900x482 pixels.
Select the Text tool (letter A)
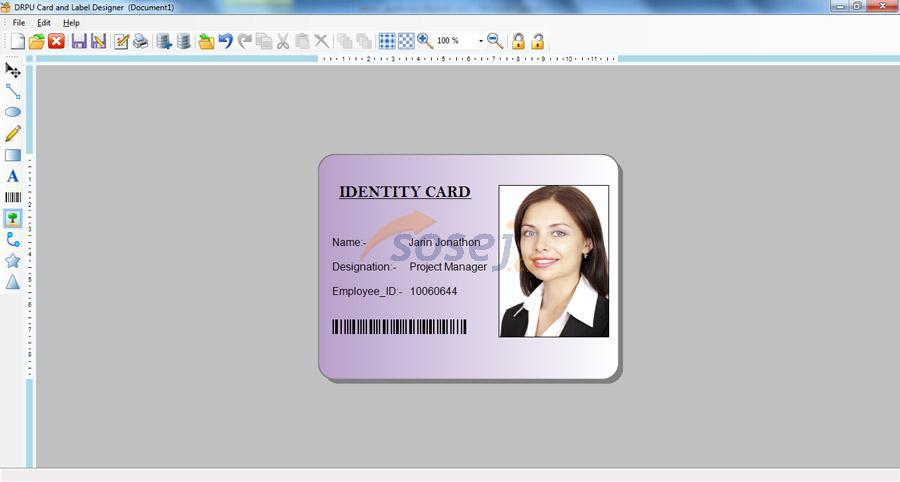click(x=13, y=176)
